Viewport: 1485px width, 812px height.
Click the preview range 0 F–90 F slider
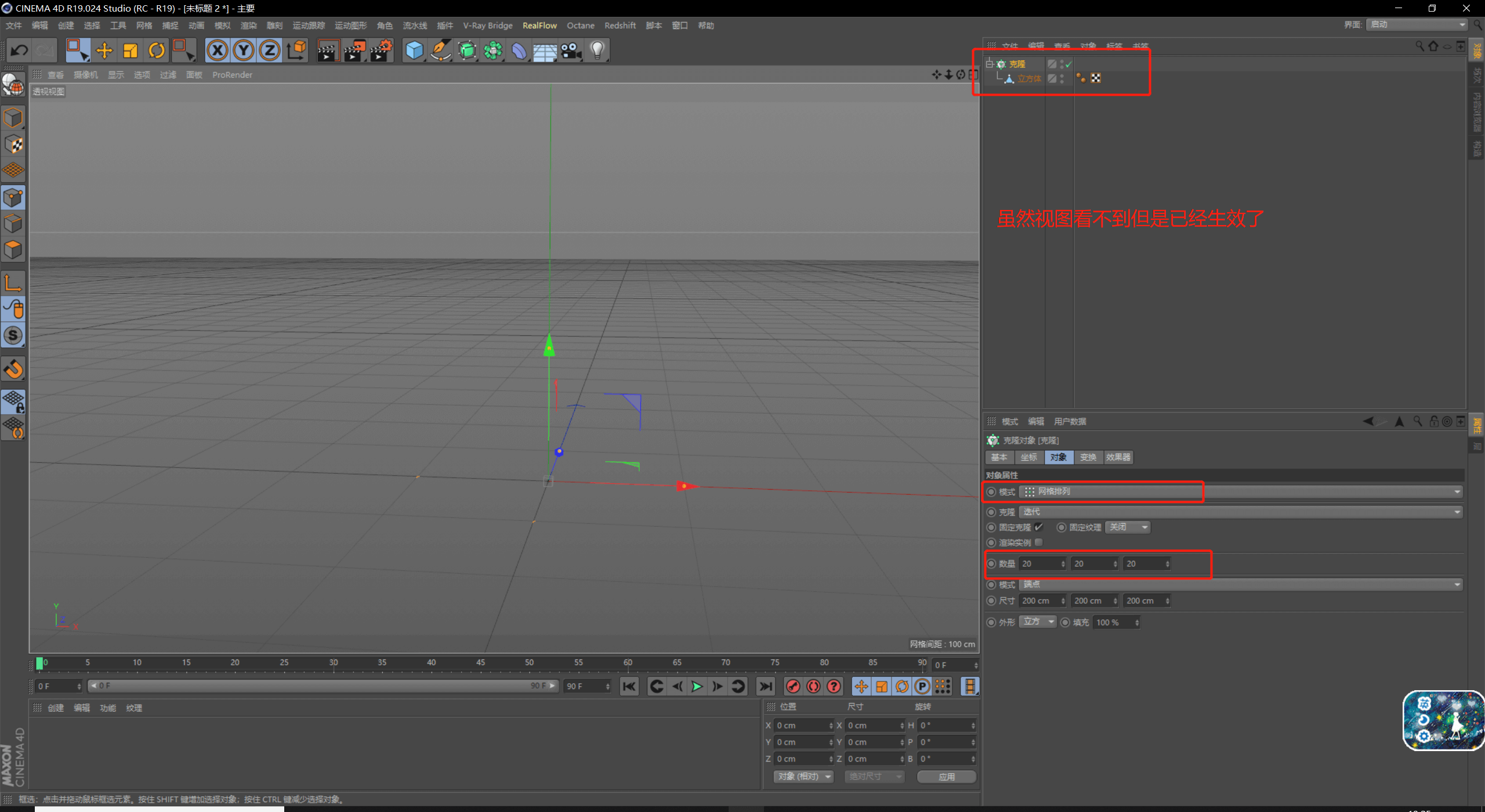point(323,686)
